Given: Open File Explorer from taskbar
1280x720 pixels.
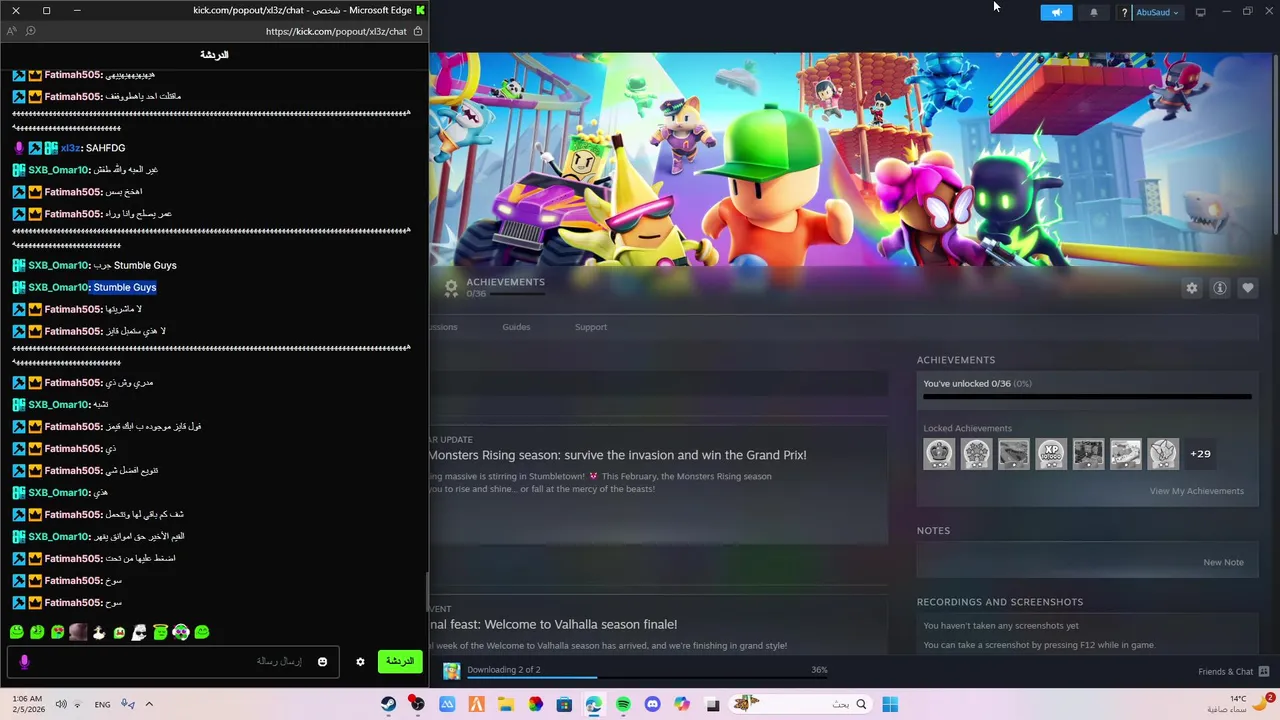Looking at the screenshot, I should click(x=506, y=704).
